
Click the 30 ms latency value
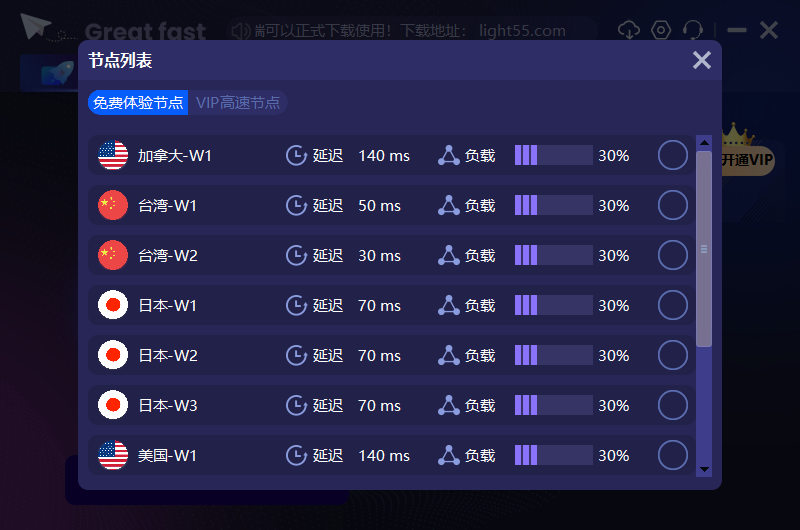tap(379, 256)
